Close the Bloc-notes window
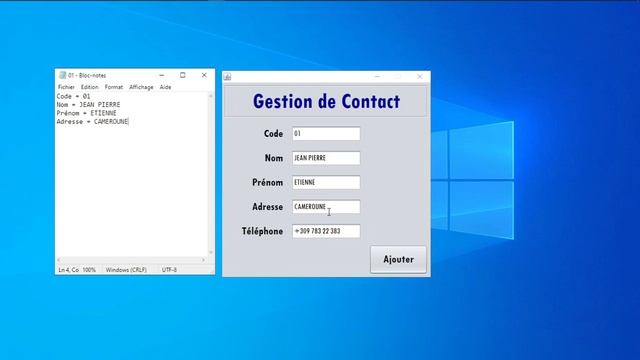 coord(204,75)
